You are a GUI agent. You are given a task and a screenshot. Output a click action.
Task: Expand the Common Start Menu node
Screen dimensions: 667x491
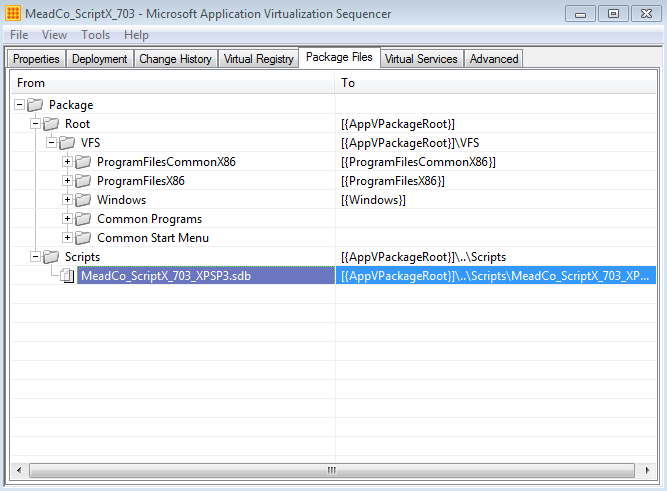pyautogui.click(x=67, y=237)
